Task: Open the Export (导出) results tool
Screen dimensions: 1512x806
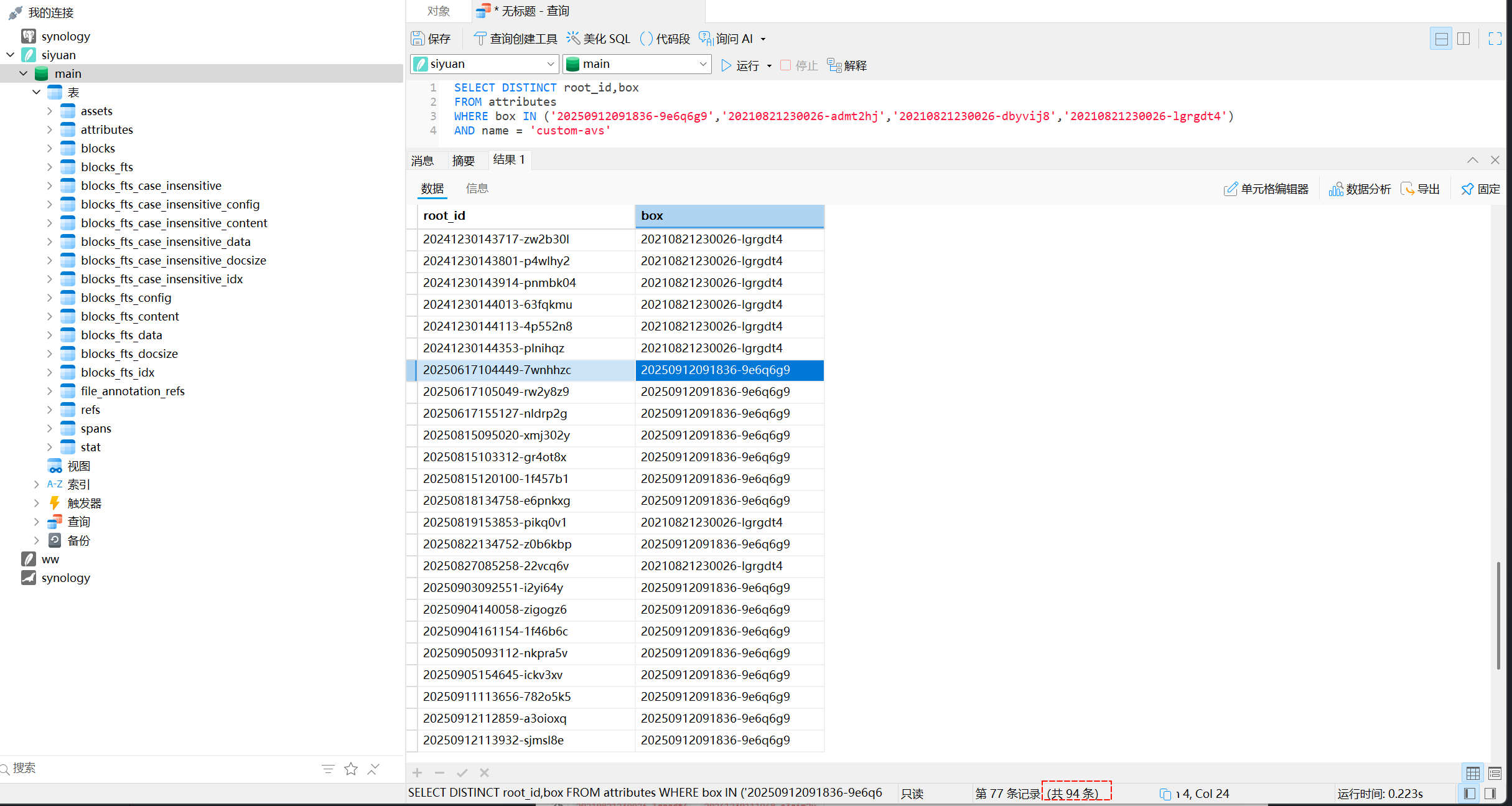Action: pos(1420,189)
